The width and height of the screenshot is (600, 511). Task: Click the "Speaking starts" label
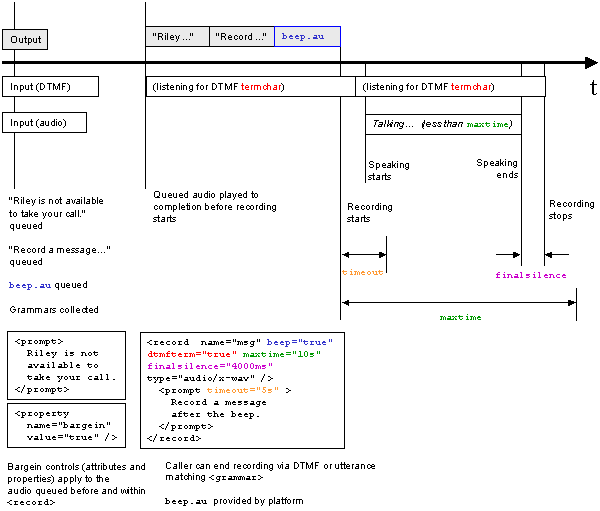pos(388,171)
